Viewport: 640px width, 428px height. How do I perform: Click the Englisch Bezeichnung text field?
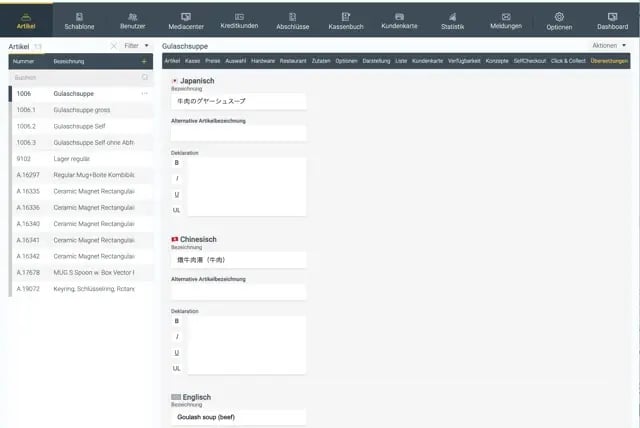[238, 416]
